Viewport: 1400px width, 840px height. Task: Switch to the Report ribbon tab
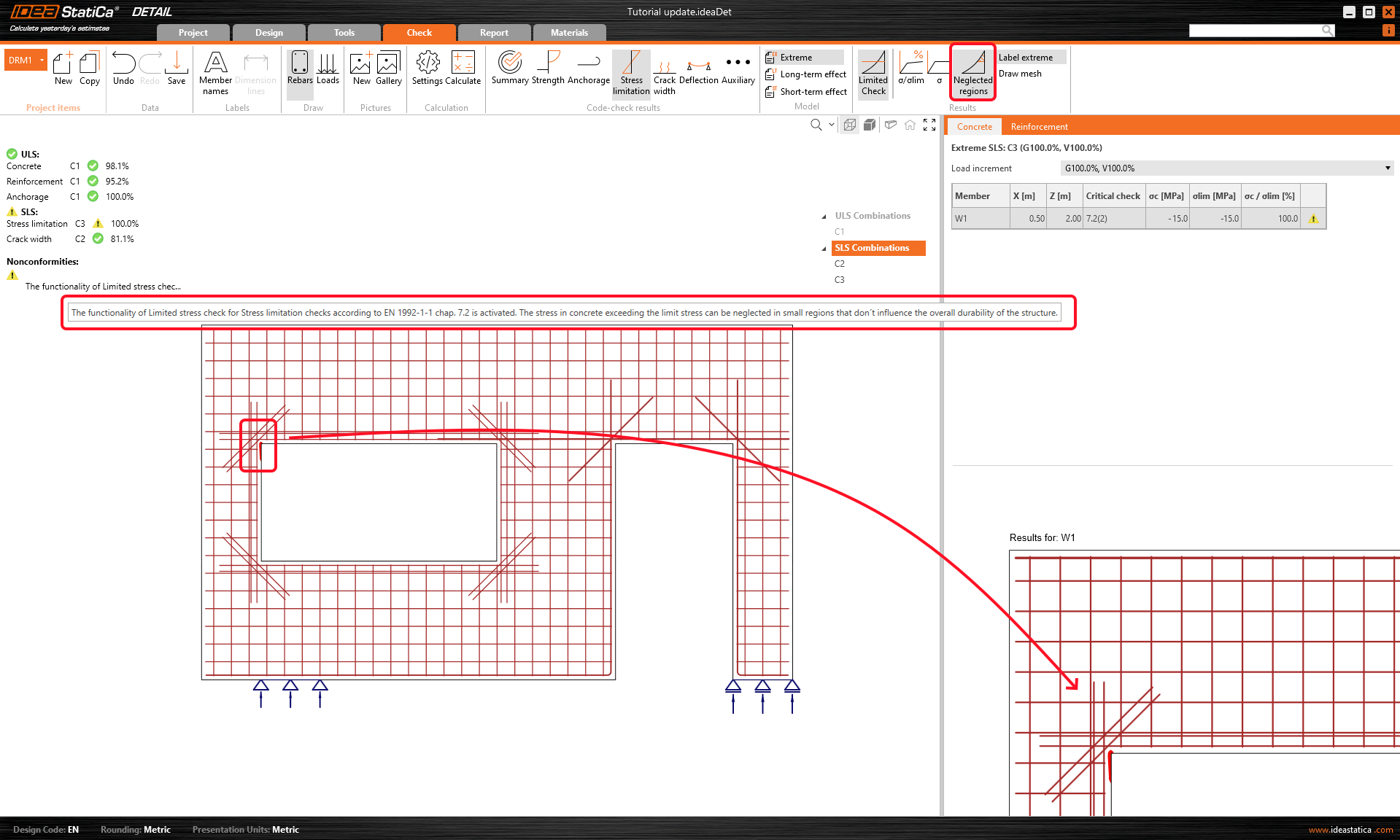(494, 33)
